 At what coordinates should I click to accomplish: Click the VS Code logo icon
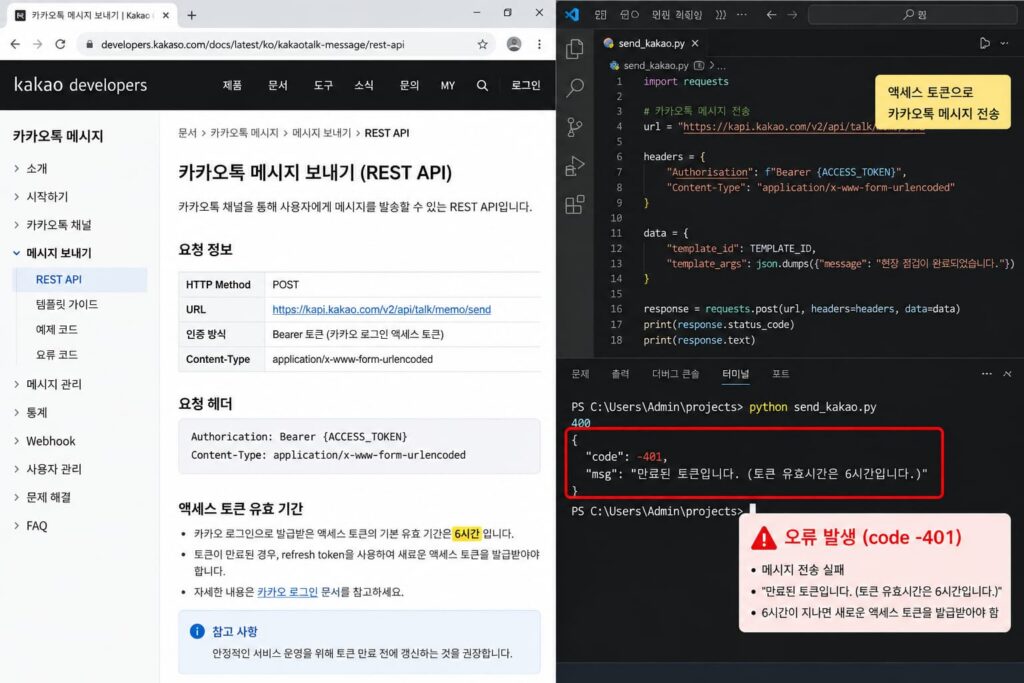tap(572, 14)
